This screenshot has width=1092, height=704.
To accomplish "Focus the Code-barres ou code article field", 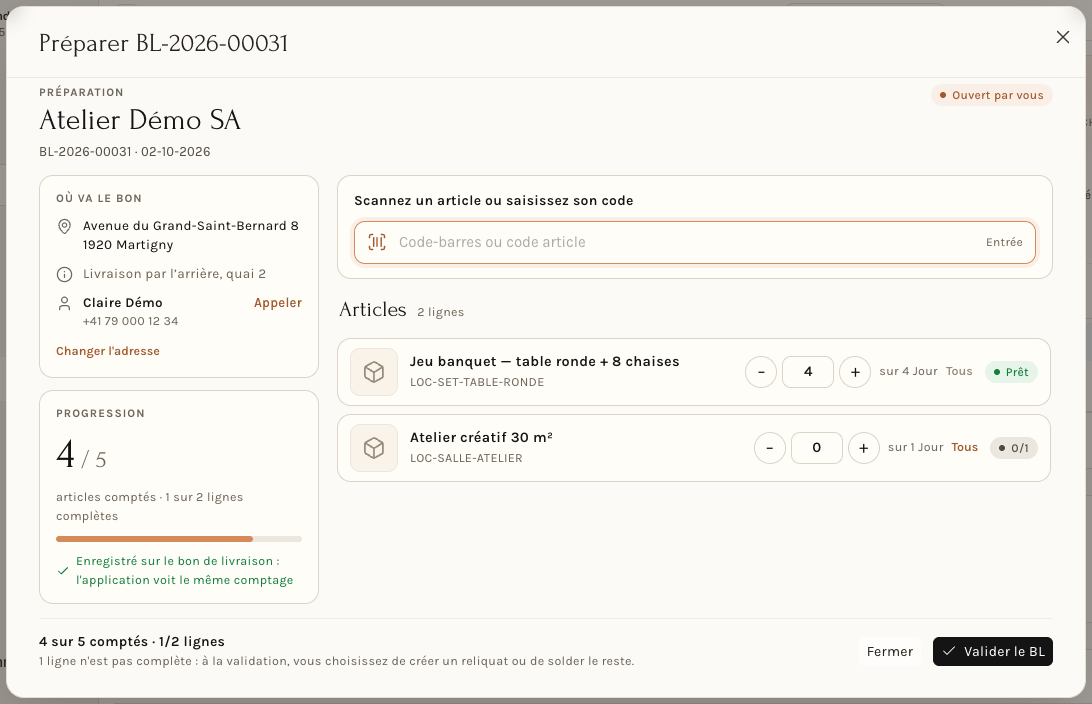I will coord(694,242).
